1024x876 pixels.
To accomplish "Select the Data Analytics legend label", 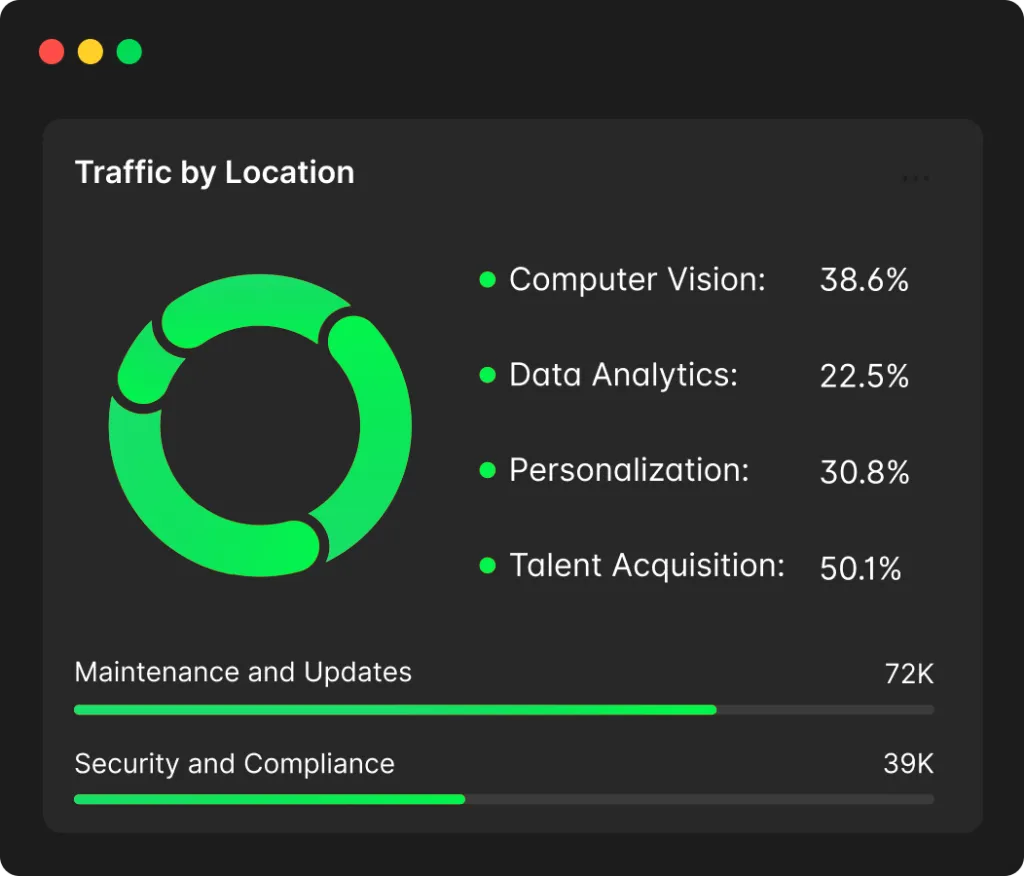I will click(623, 375).
